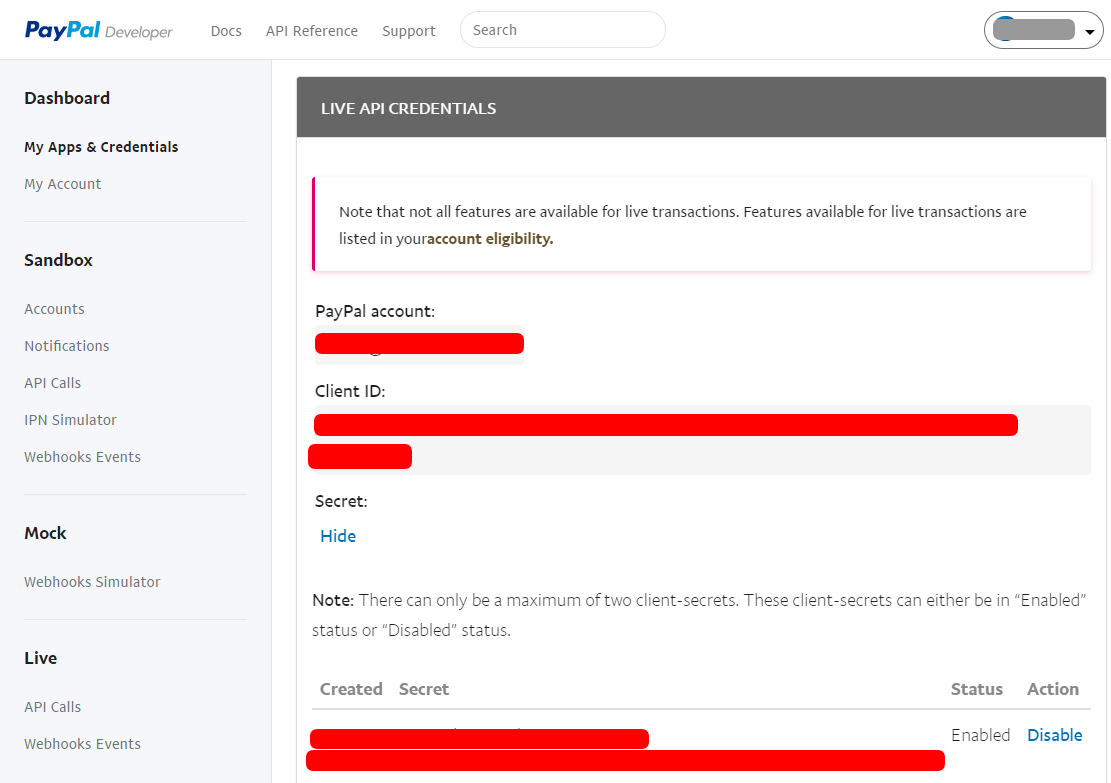
Task: Open Sandbox Webhooks Events
Action: click(82, 457)
